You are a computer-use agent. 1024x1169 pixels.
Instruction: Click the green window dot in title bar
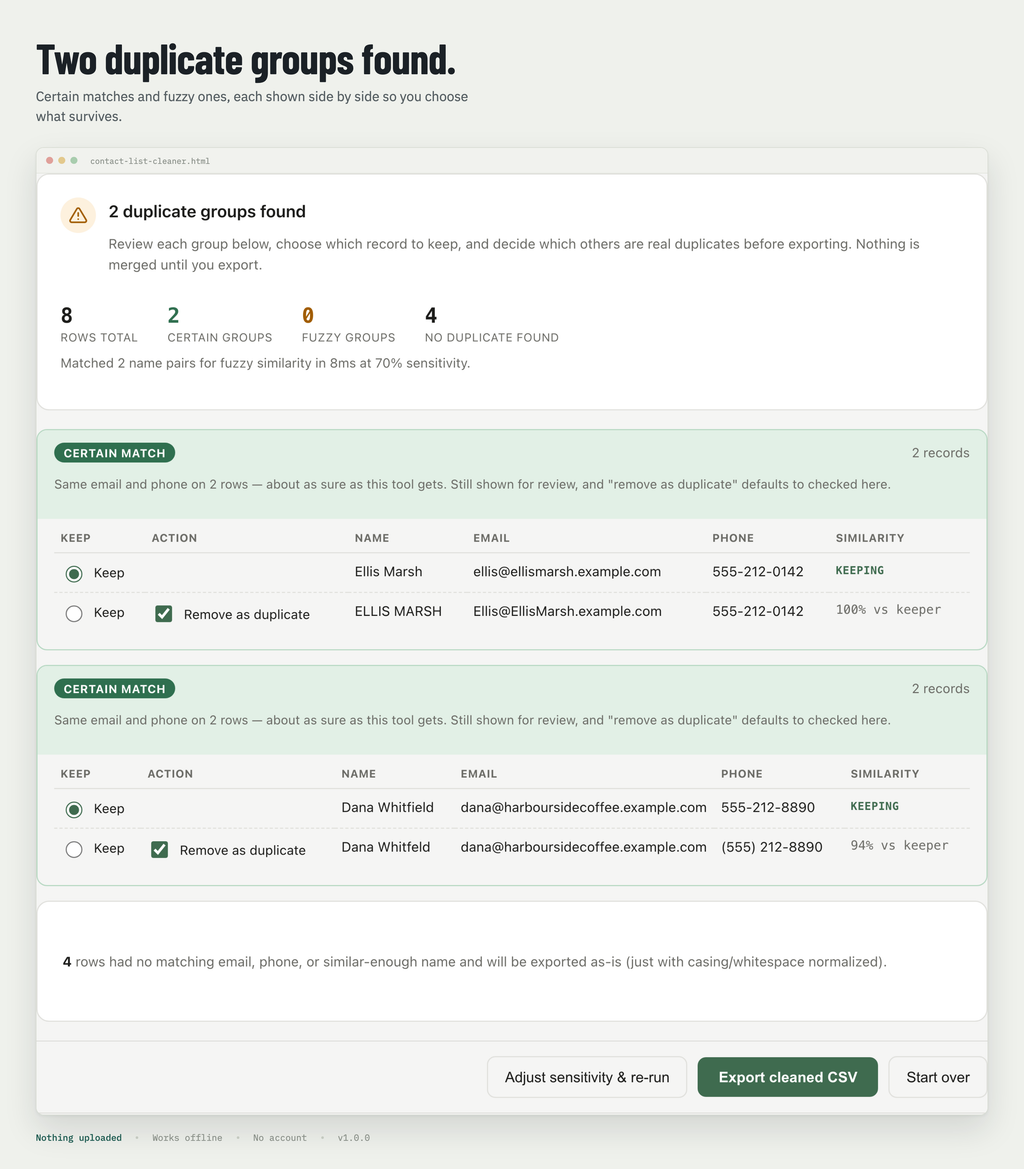click(x=74, y=160)
